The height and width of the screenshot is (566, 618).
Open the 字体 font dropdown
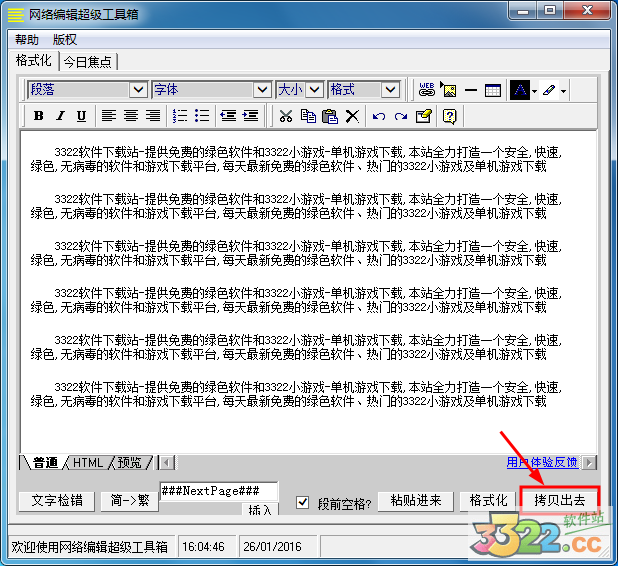(x=262, y=90)
